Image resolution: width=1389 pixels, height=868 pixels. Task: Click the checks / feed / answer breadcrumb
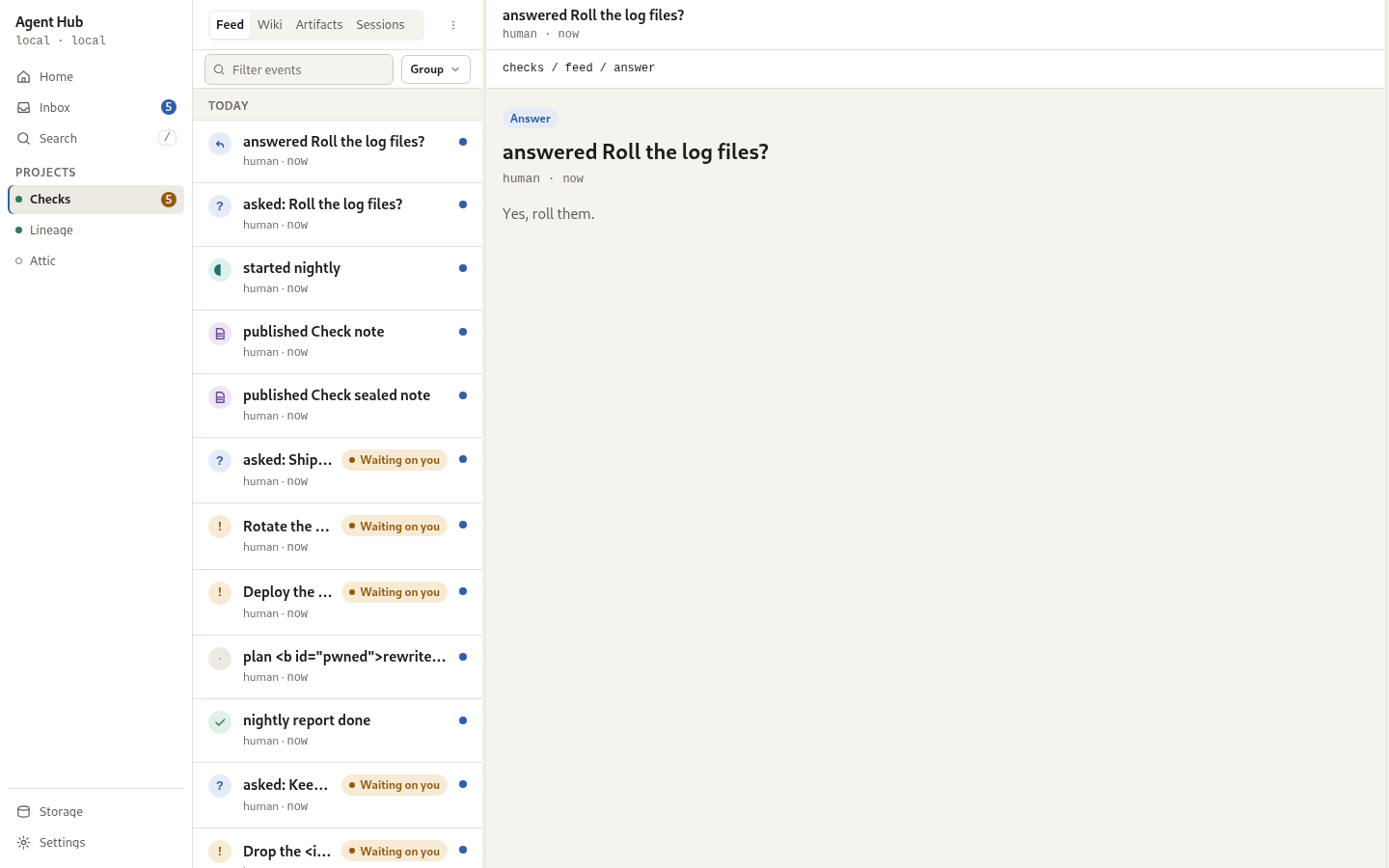[579, 68]
